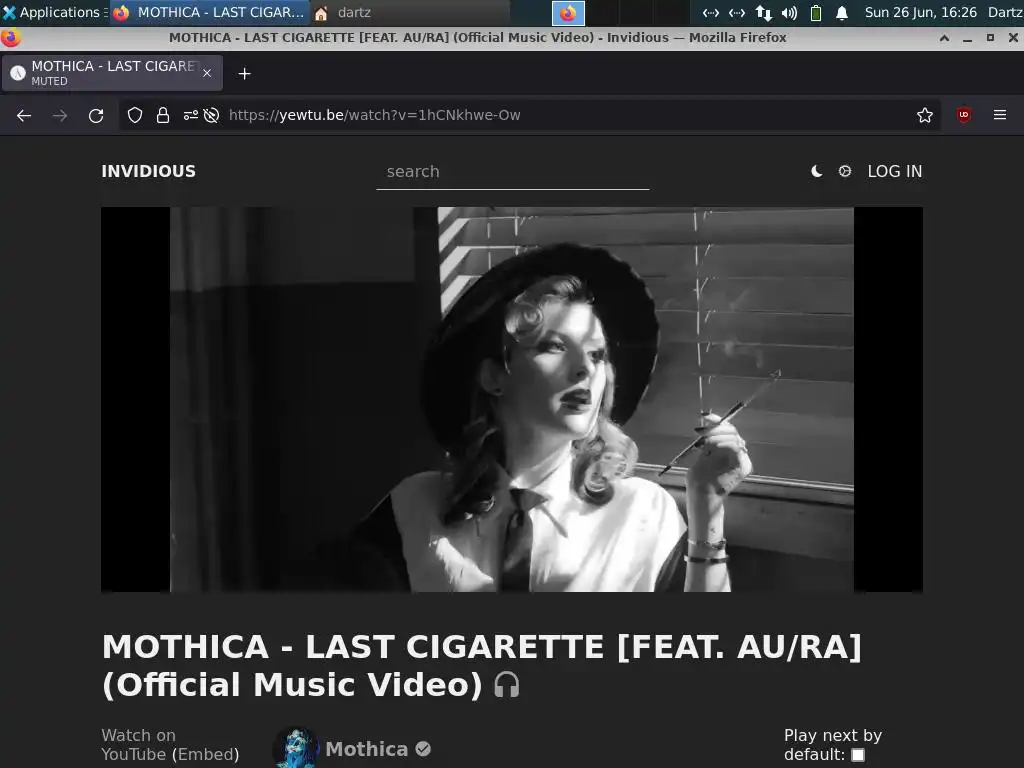
Task: Open a new browser tab
Action: 244,74
